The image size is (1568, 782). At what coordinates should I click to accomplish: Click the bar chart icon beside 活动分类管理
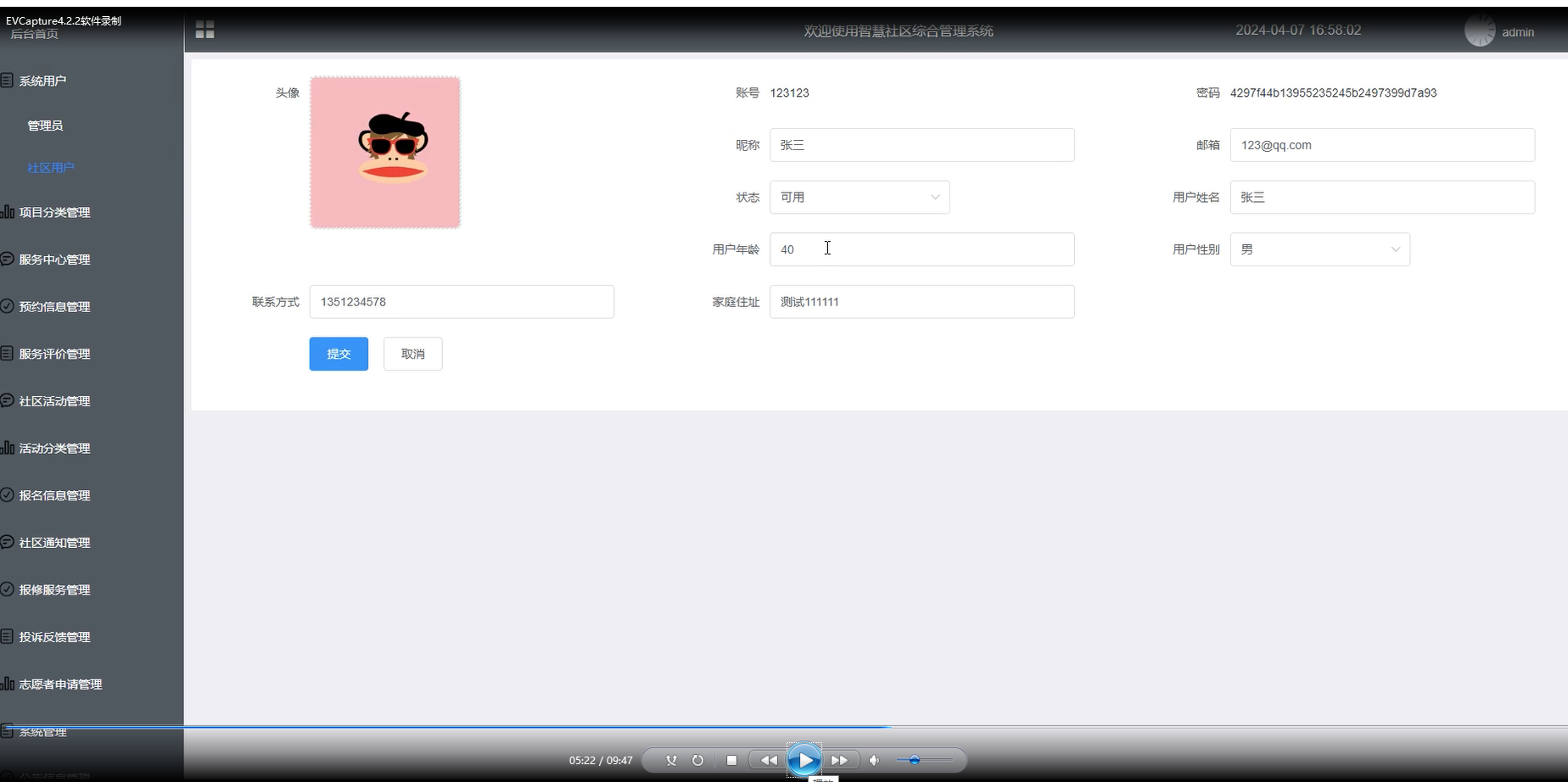[x=7, y=448]
